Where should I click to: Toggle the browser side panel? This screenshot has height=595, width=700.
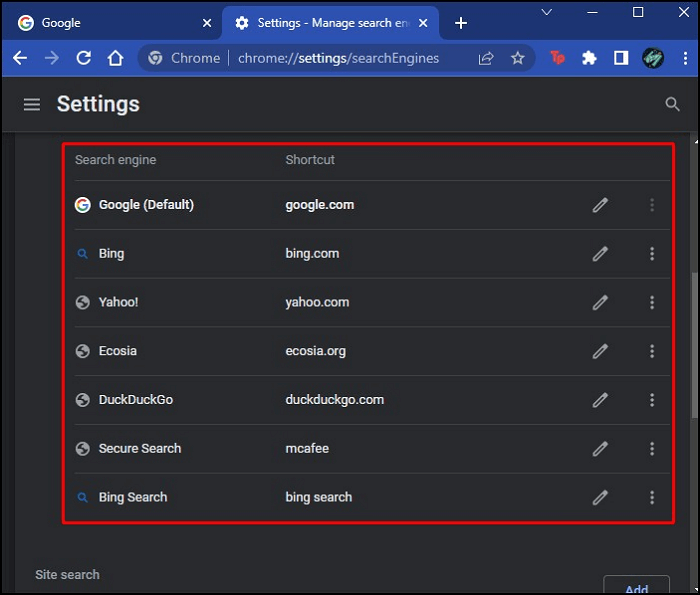(621, 58)
